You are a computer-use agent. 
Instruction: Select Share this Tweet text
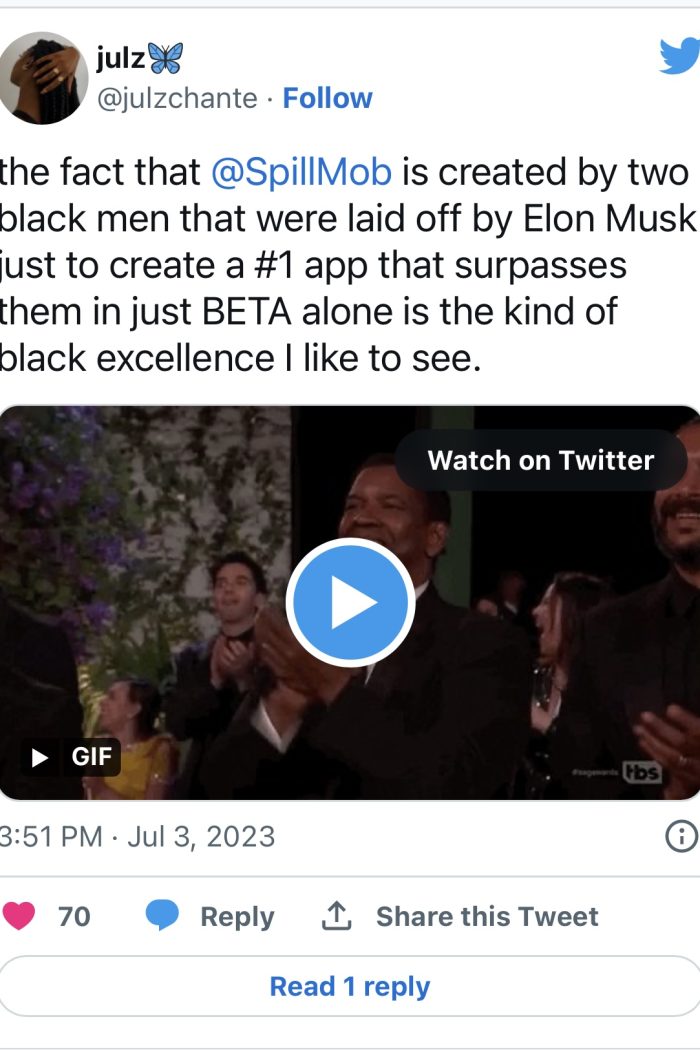tap(487, 916)
